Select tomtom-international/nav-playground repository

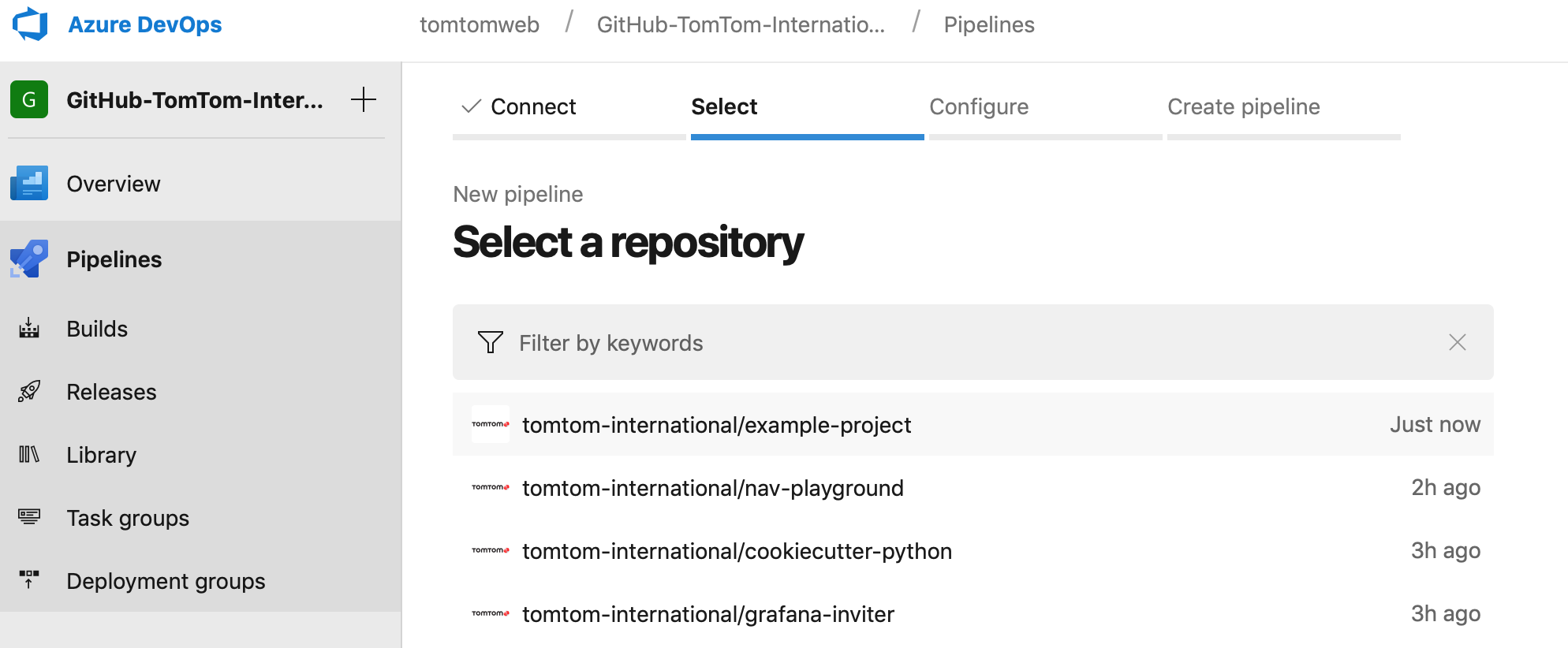(x=973, y=487)
